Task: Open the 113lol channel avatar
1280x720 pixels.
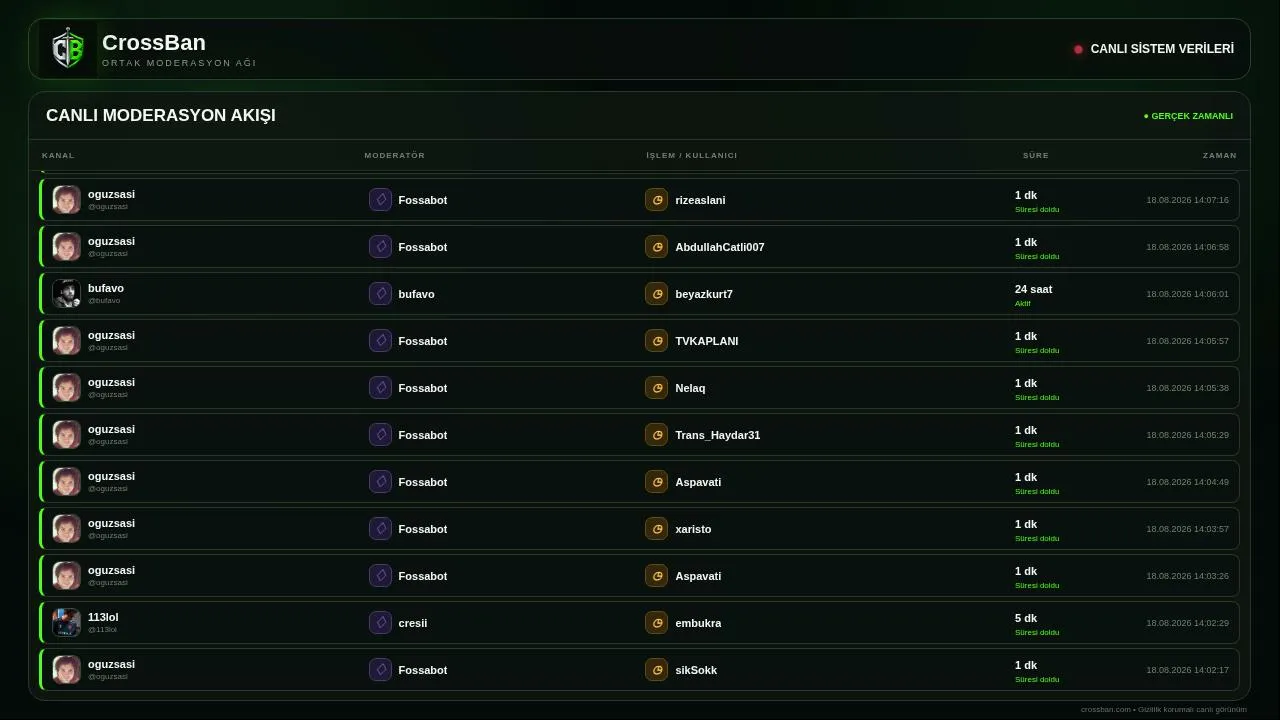Action: pyautogui.click(x=66, y=622)
